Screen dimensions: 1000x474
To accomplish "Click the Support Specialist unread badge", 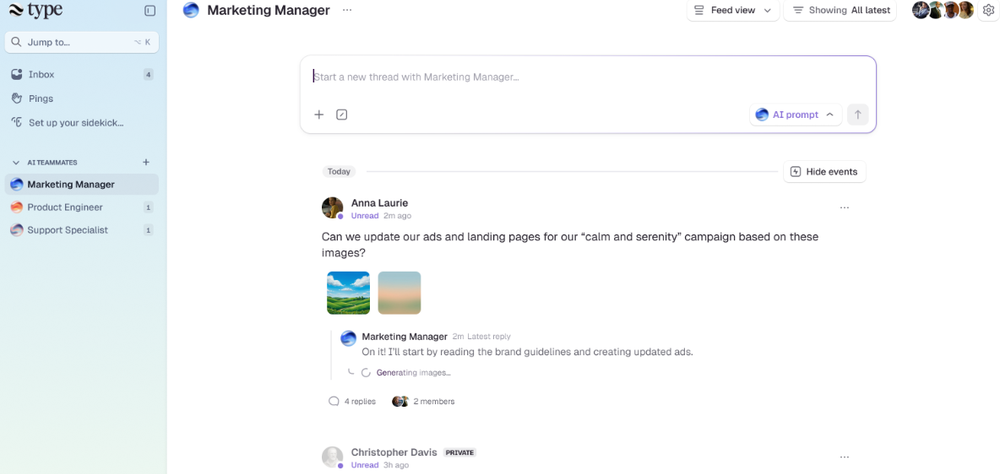I will coord(149,230).
